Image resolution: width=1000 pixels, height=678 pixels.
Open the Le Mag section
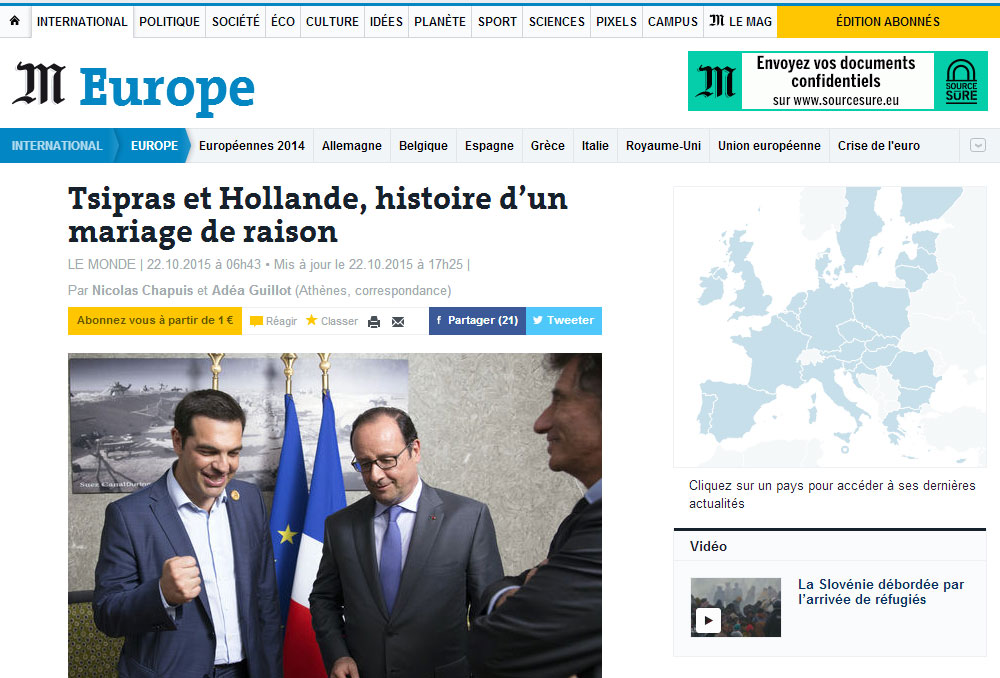tap(740, 22)
